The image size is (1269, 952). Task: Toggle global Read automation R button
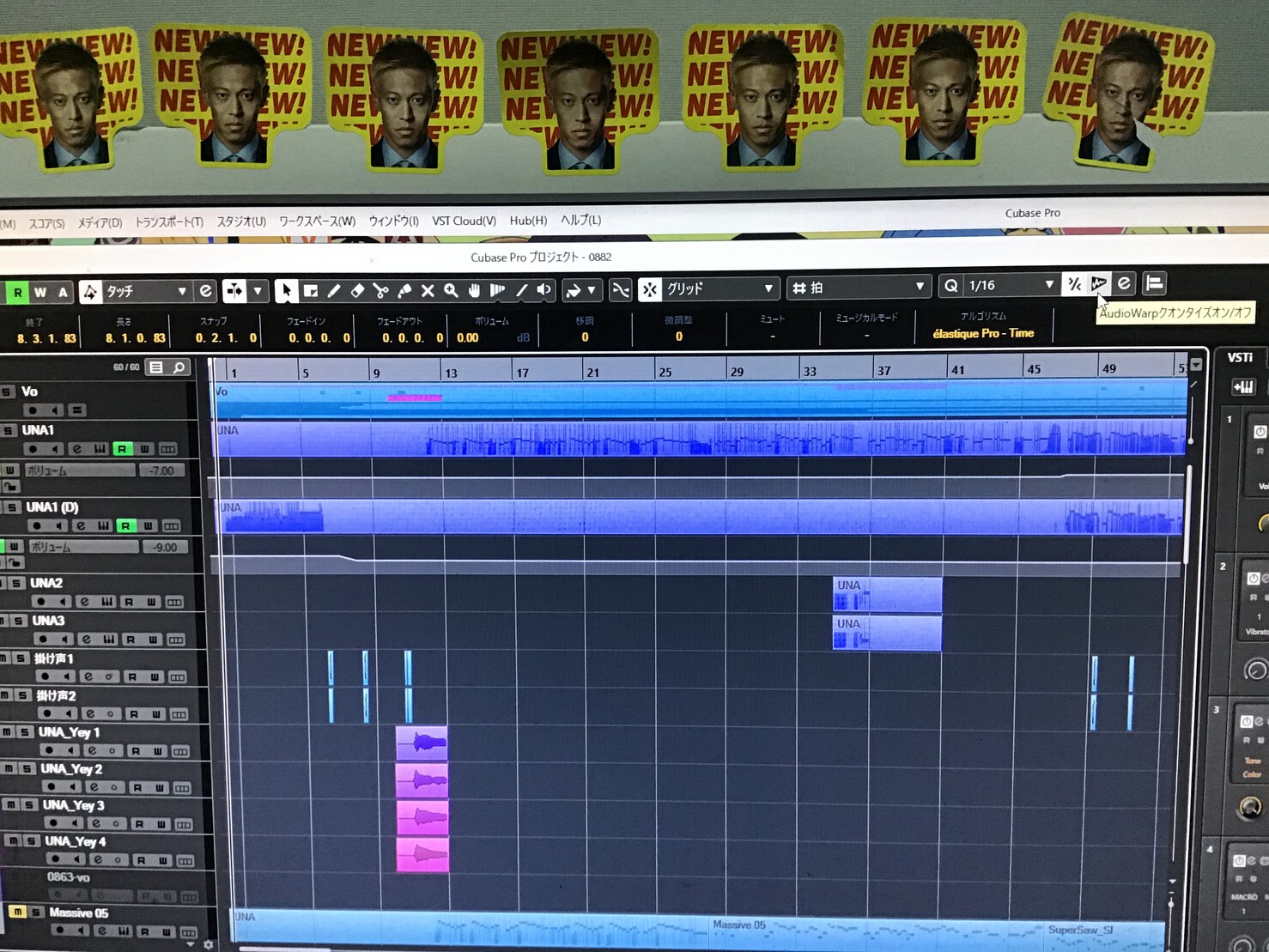click(17, 293)
